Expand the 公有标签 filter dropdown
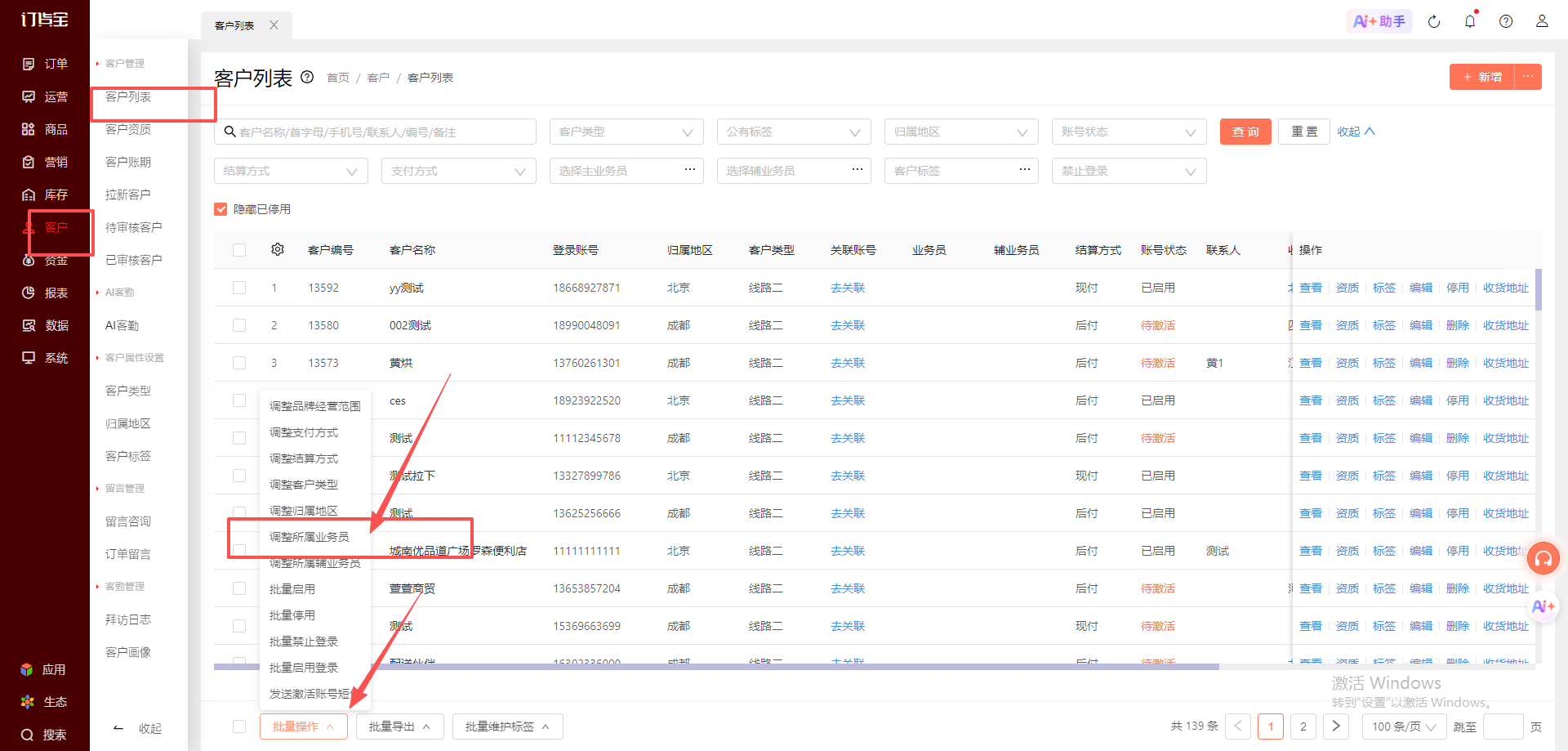 tap(794, 132)
